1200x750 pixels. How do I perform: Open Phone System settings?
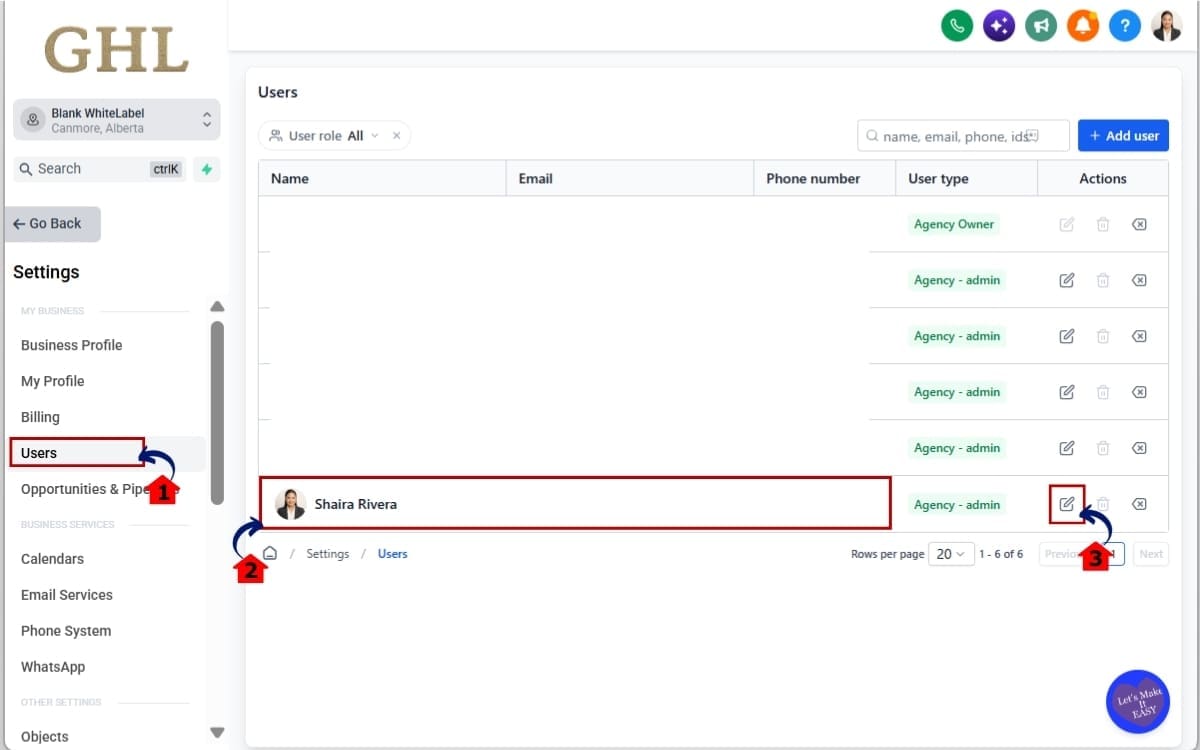point(66,631)
